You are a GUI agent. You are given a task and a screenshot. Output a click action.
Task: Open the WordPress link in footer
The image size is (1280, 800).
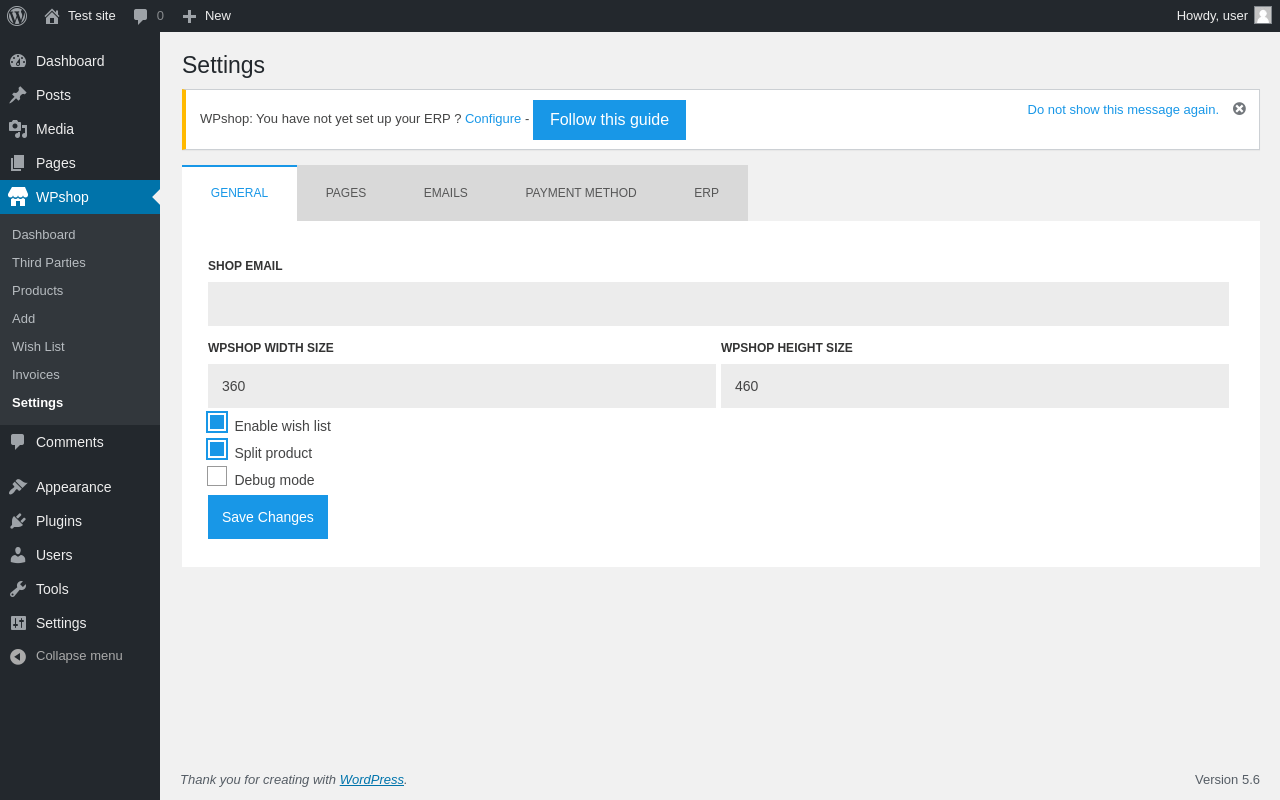click(x=372, y=780)
